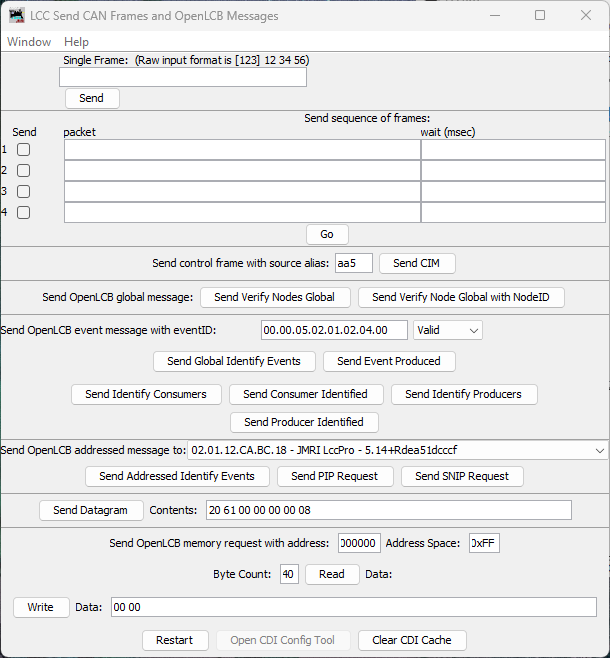This screenshot has width=610, height=658.
Task: Click the memory request address field
Action: click(x=359, y=543)
